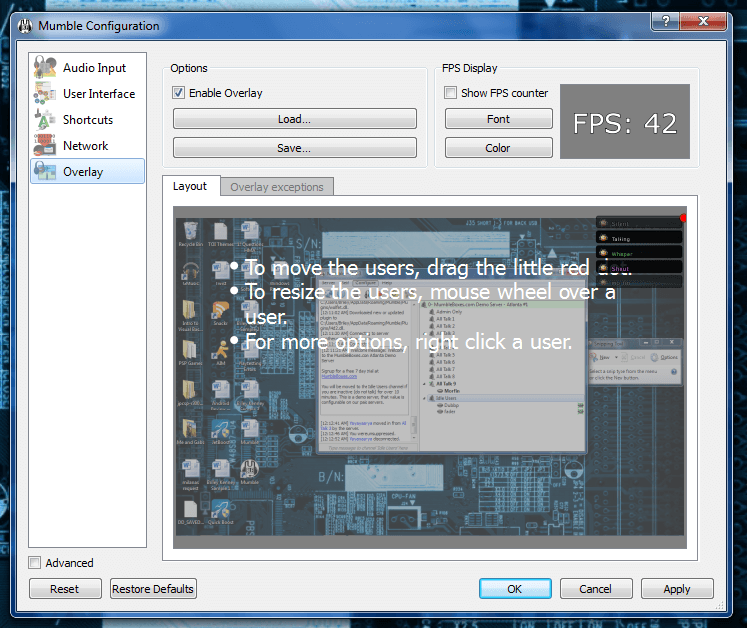Select the Shout user in overlay preview

(x=639, y=268)
